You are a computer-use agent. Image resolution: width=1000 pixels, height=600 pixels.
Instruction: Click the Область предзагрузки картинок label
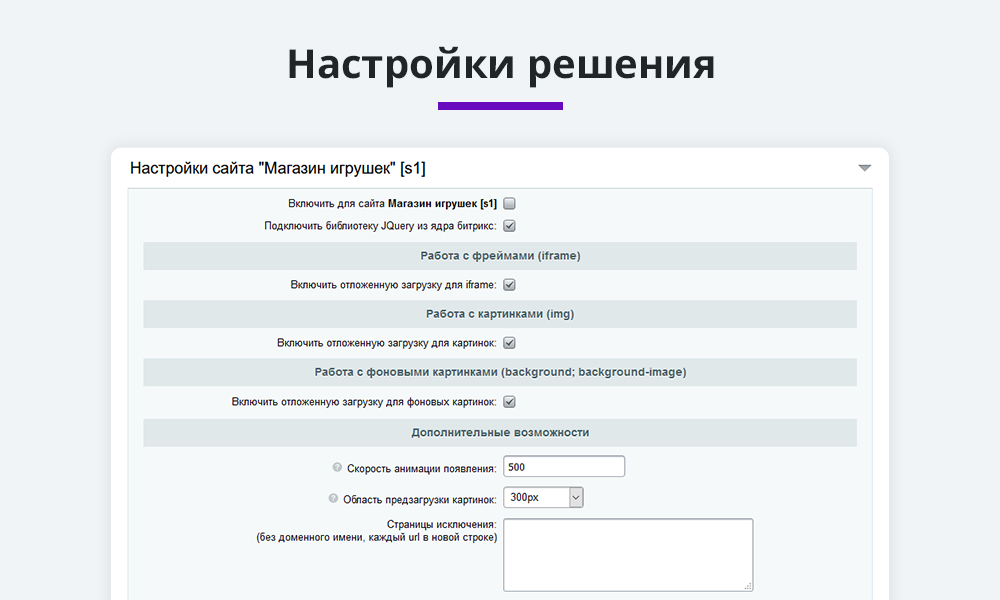tap(420, 499)
